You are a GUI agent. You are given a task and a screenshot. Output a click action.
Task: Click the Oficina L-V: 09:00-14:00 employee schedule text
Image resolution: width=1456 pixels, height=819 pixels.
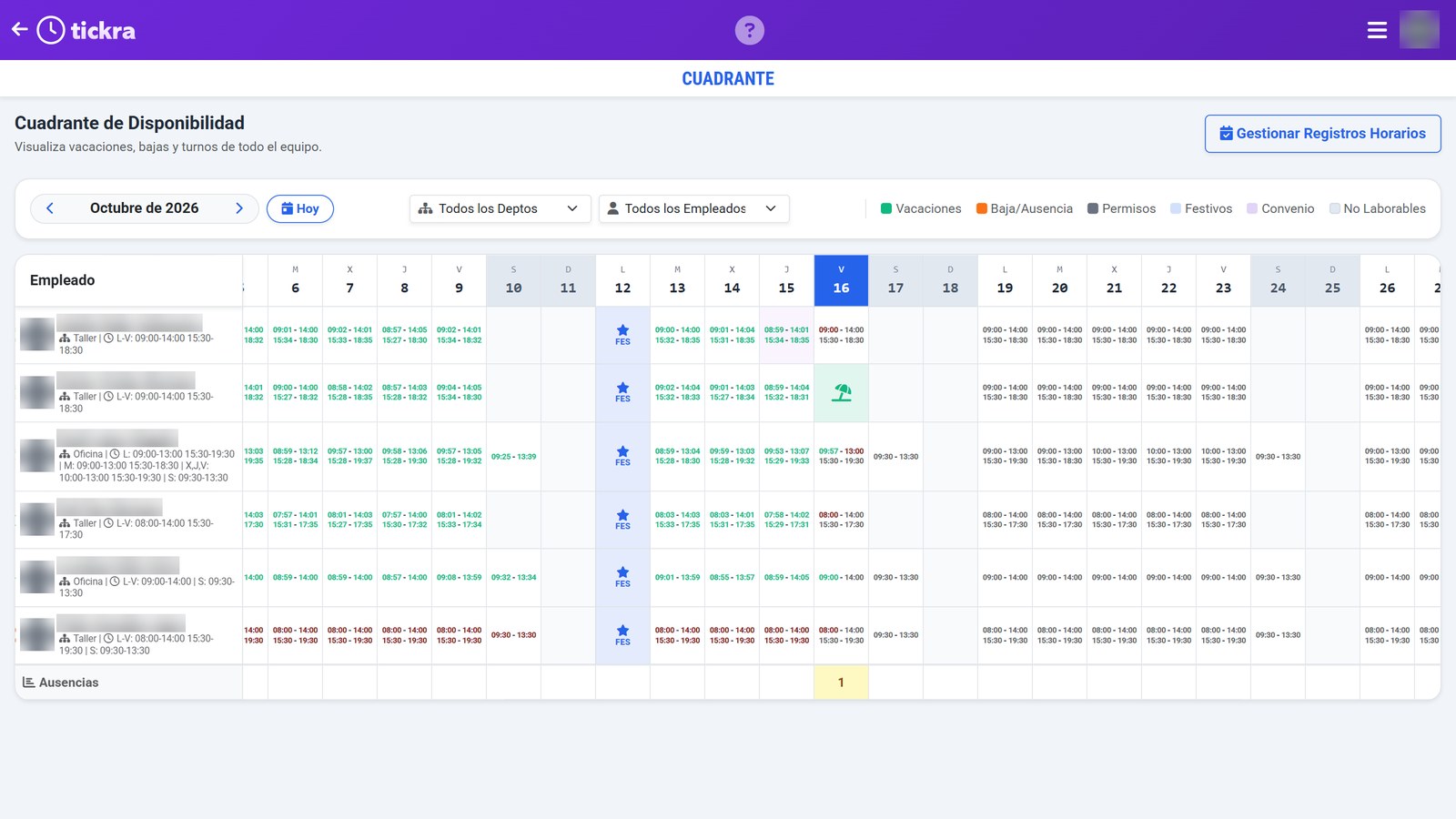pyautogui.click(x=147, y=587)
